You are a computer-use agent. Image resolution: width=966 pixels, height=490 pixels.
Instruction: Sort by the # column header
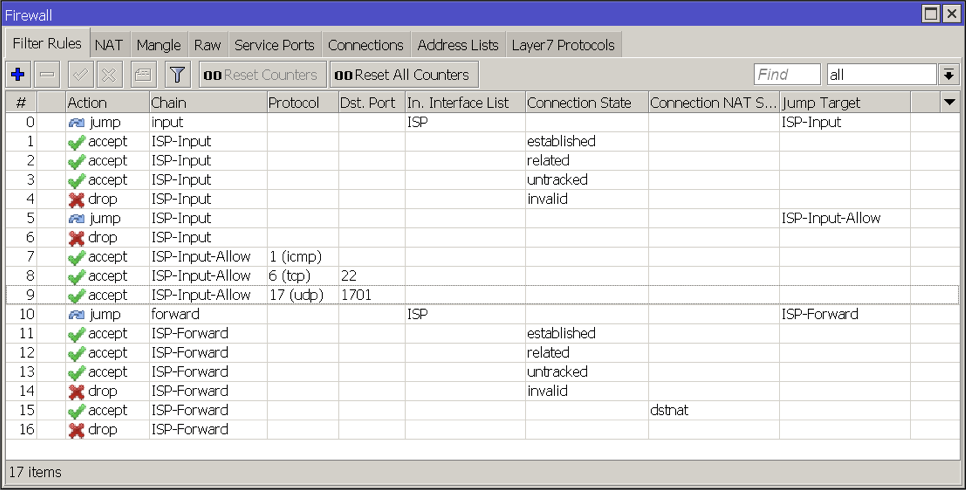pos(21,102)
